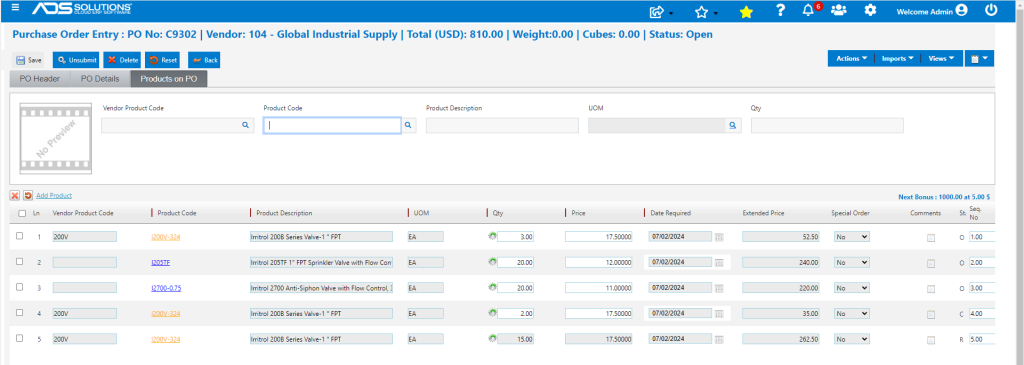Open calendar picker for line 5 date

719,339
